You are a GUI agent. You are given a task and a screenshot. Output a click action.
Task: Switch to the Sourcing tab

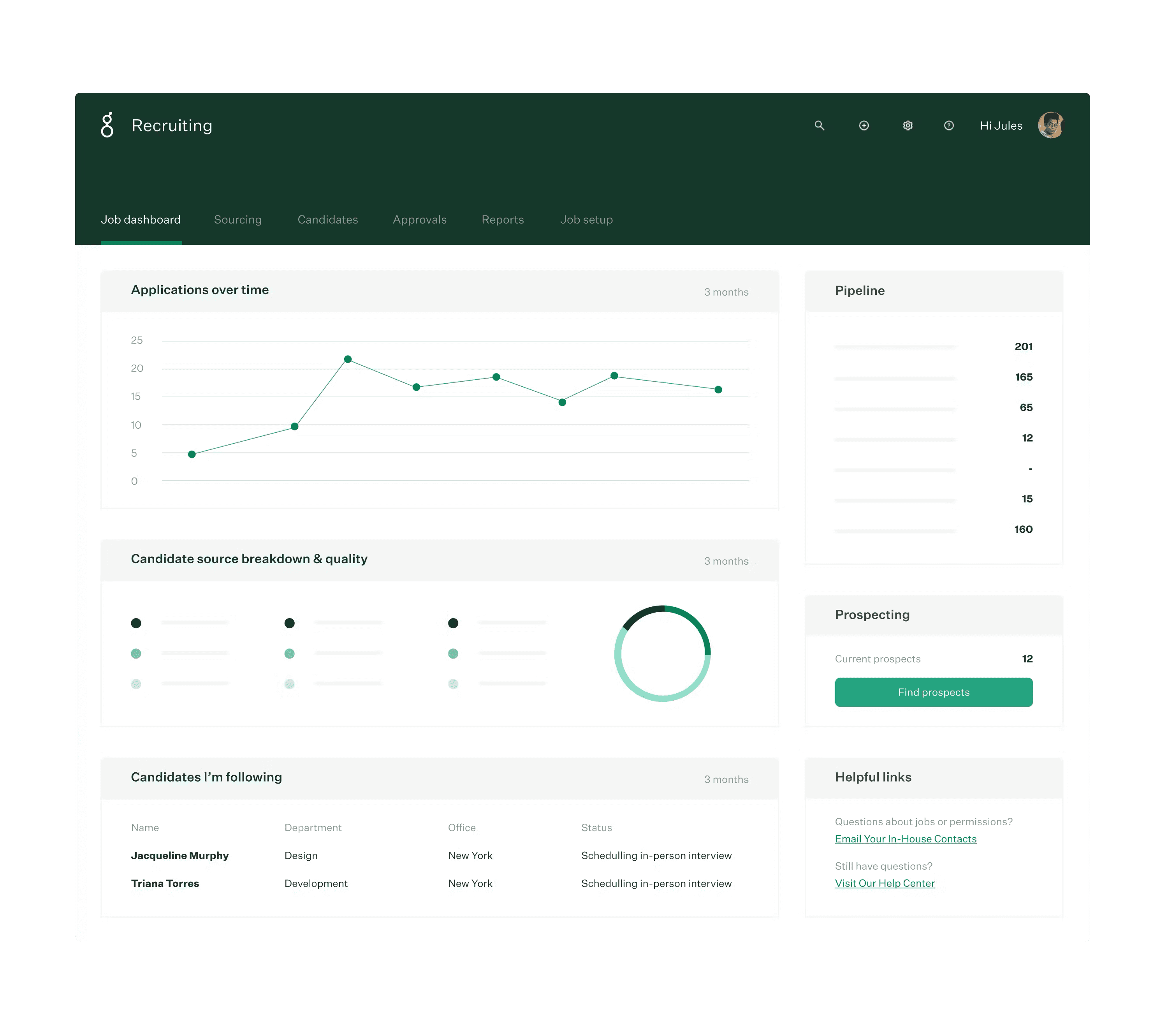(x=238, y=220)
